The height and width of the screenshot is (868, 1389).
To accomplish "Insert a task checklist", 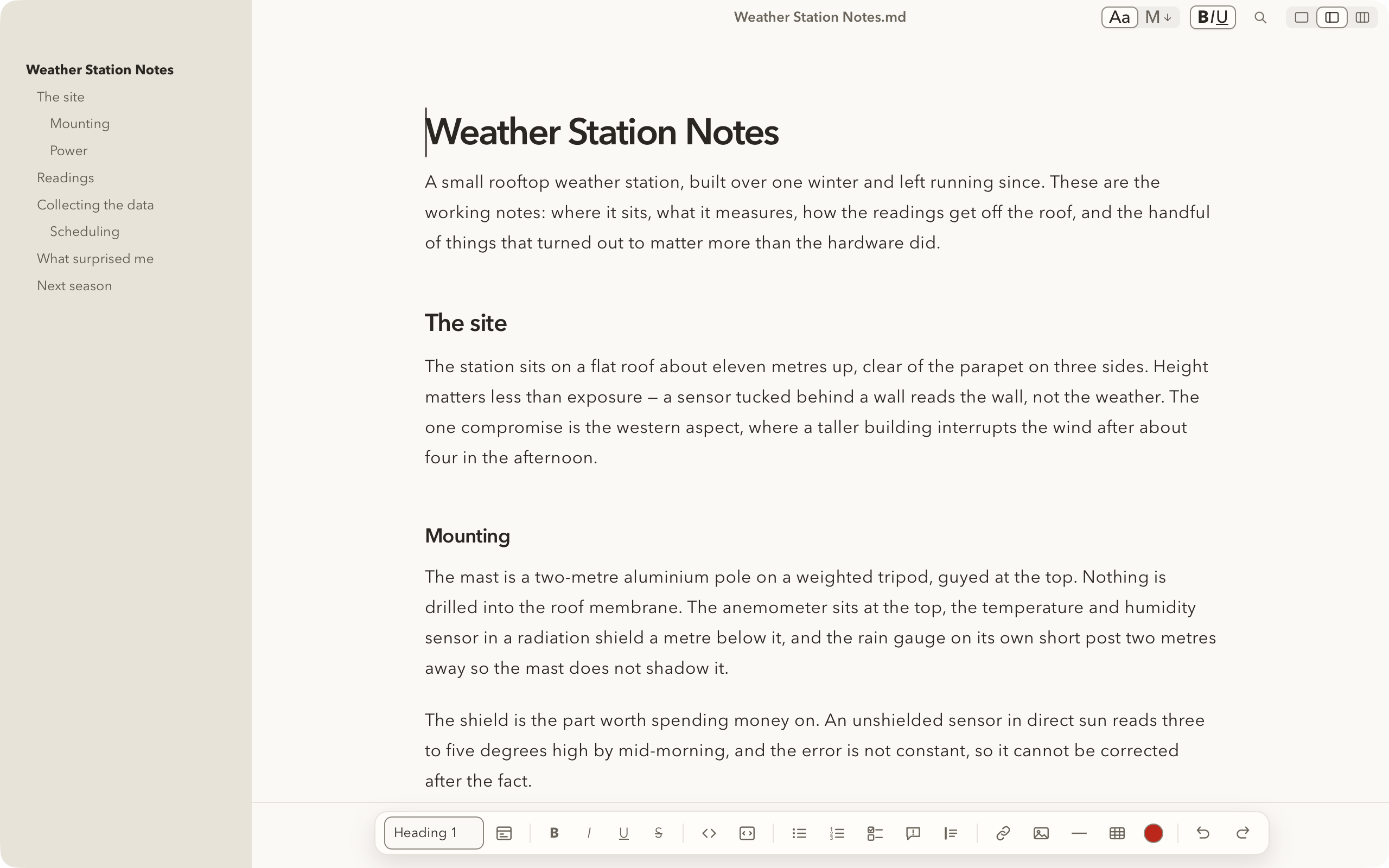I will [875, 833].
